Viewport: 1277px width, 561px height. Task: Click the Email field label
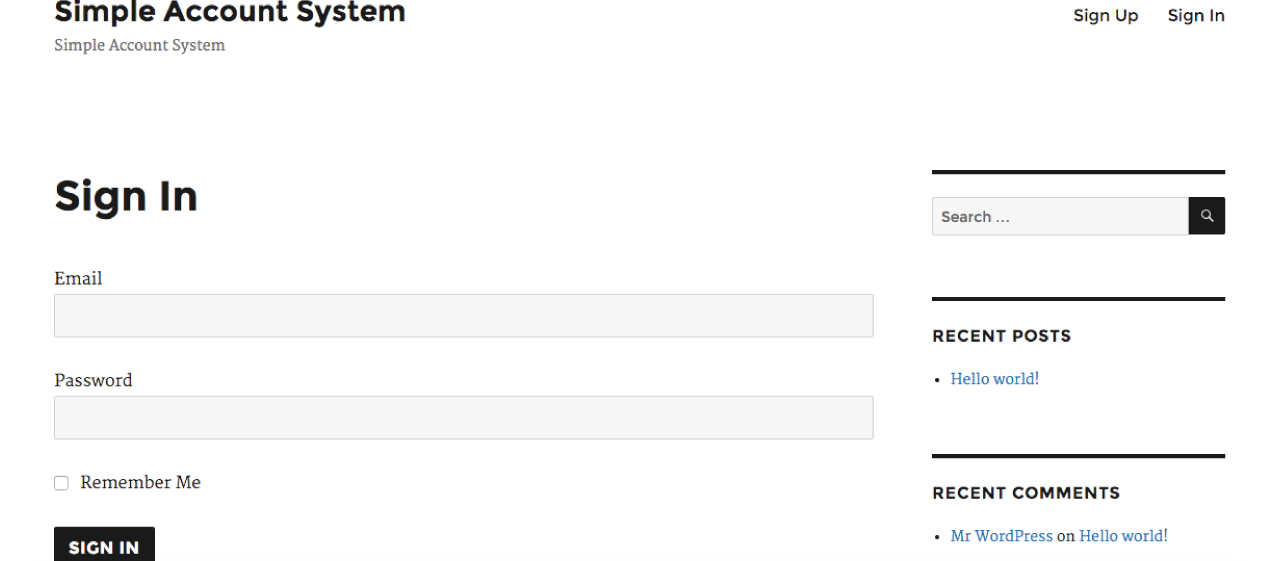tap(78, 278)
